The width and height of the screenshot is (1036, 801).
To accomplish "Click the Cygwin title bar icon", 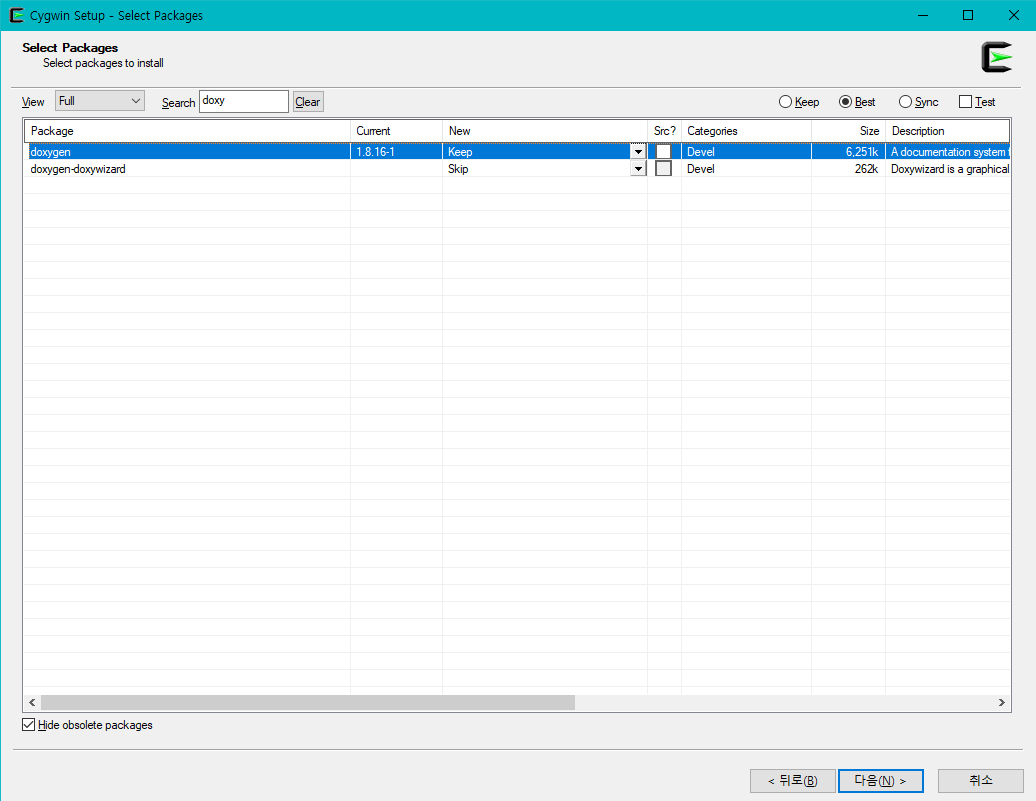I will (x=17, y=15).
